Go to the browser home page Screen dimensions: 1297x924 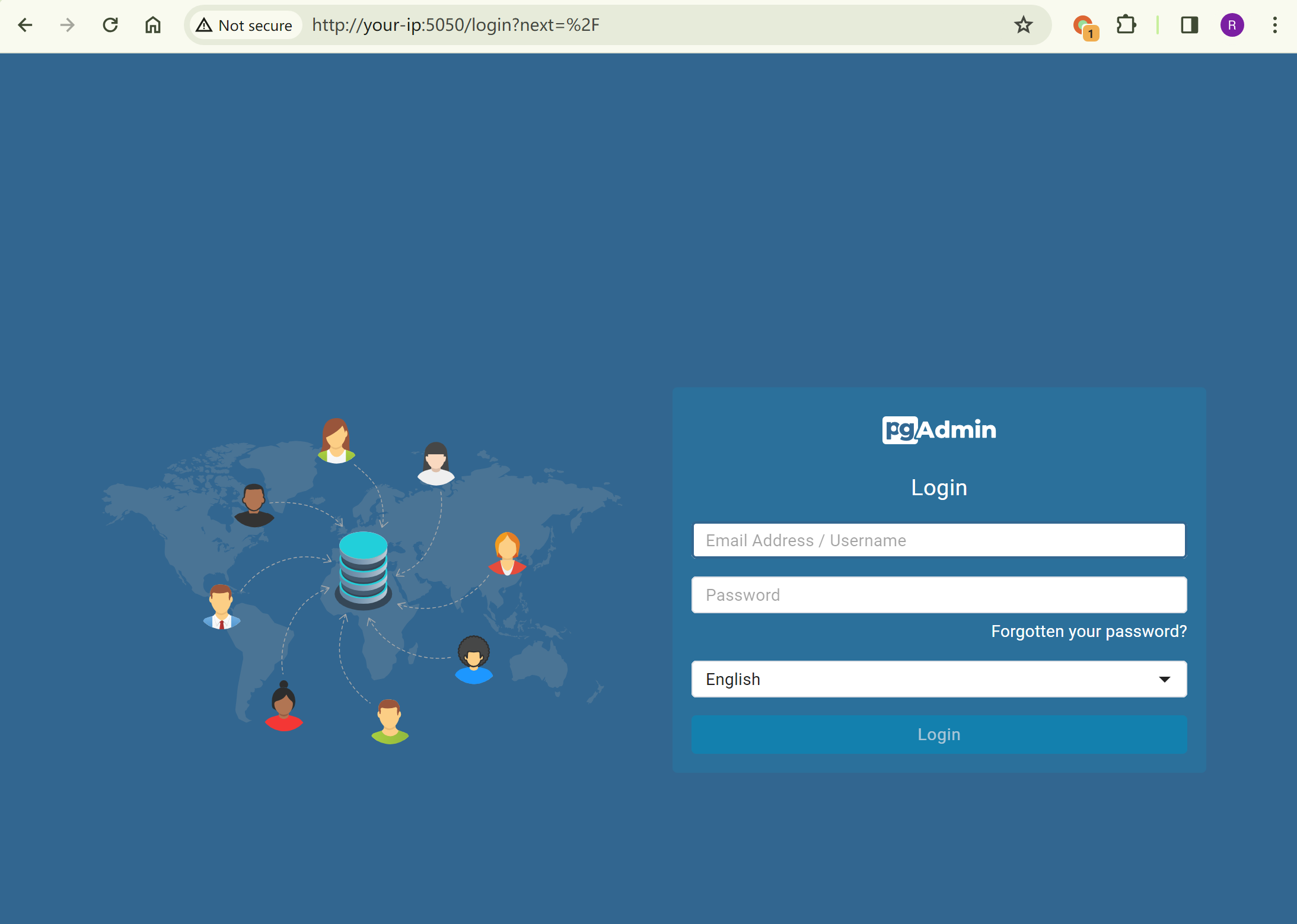point(153,25)
